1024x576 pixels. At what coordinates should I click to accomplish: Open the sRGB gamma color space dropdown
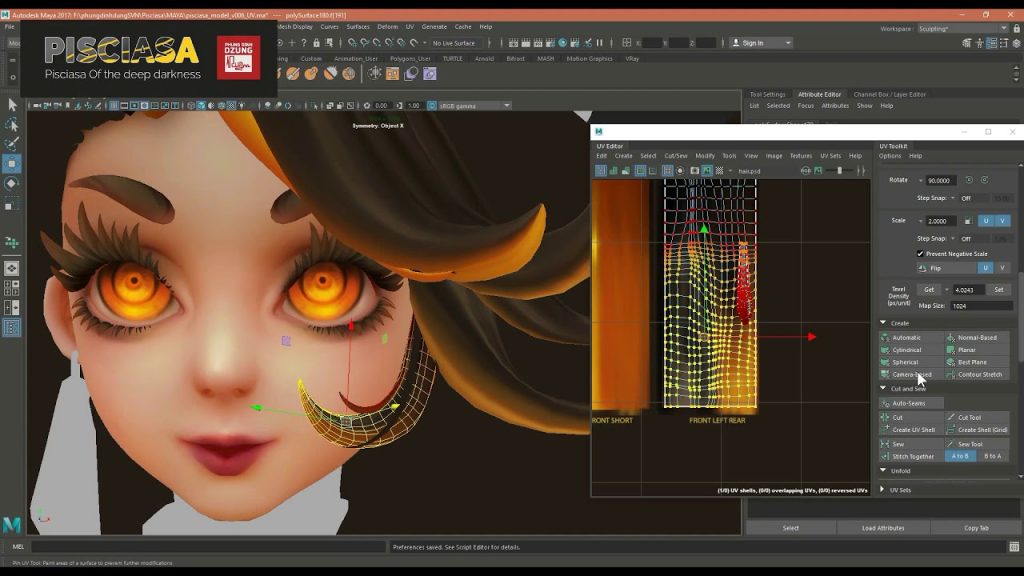coord(475,106)
